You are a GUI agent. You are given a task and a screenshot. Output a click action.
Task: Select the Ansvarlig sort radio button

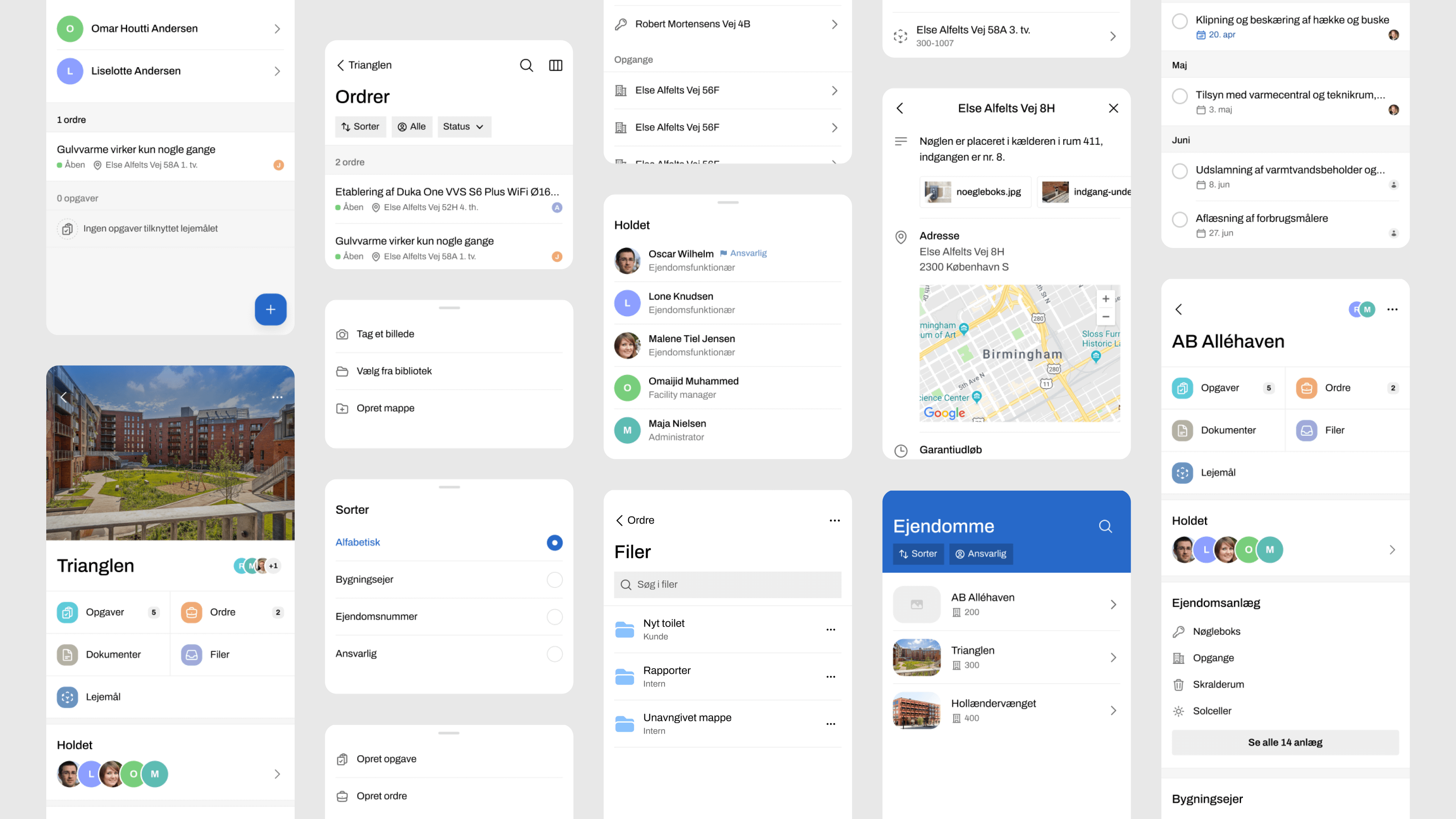[x=554, y=653]
